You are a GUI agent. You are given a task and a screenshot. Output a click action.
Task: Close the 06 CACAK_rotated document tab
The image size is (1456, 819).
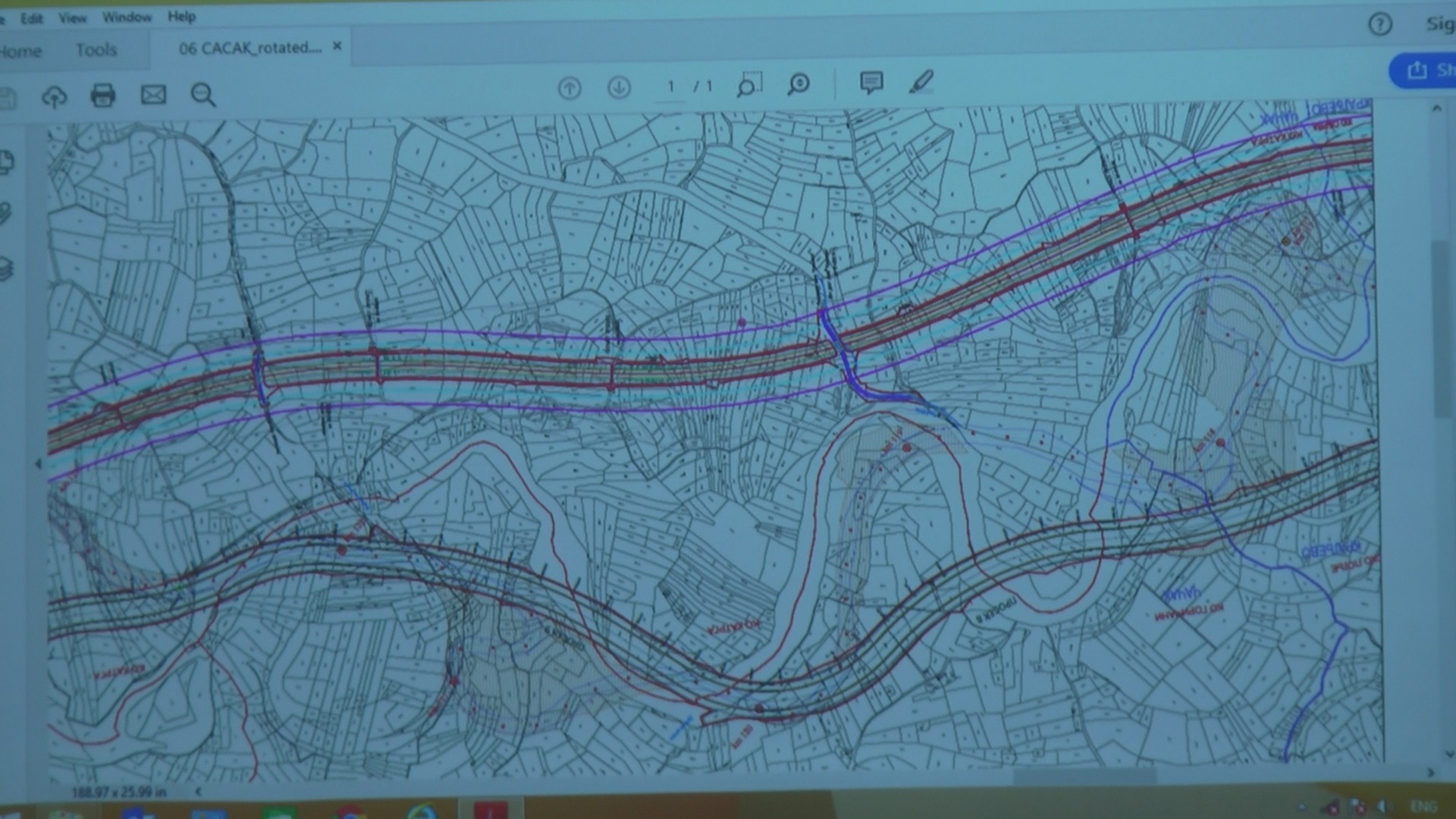[337, 46]
